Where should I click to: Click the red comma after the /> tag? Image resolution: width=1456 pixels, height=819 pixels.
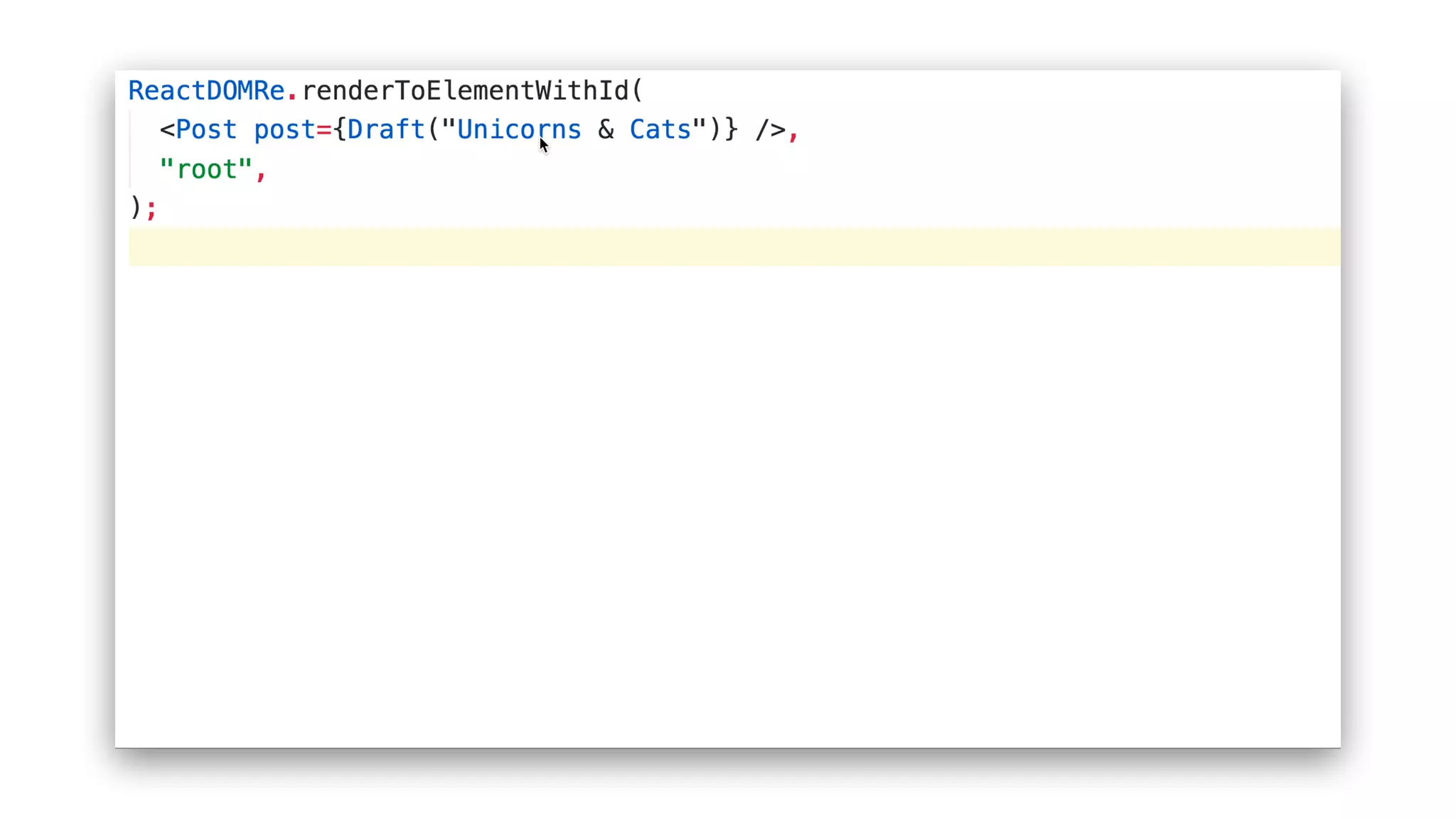[793, 132]
